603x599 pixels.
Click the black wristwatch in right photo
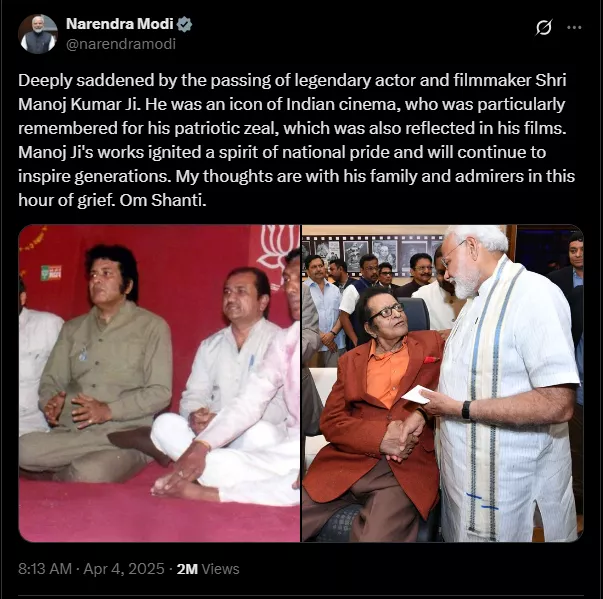466,410
